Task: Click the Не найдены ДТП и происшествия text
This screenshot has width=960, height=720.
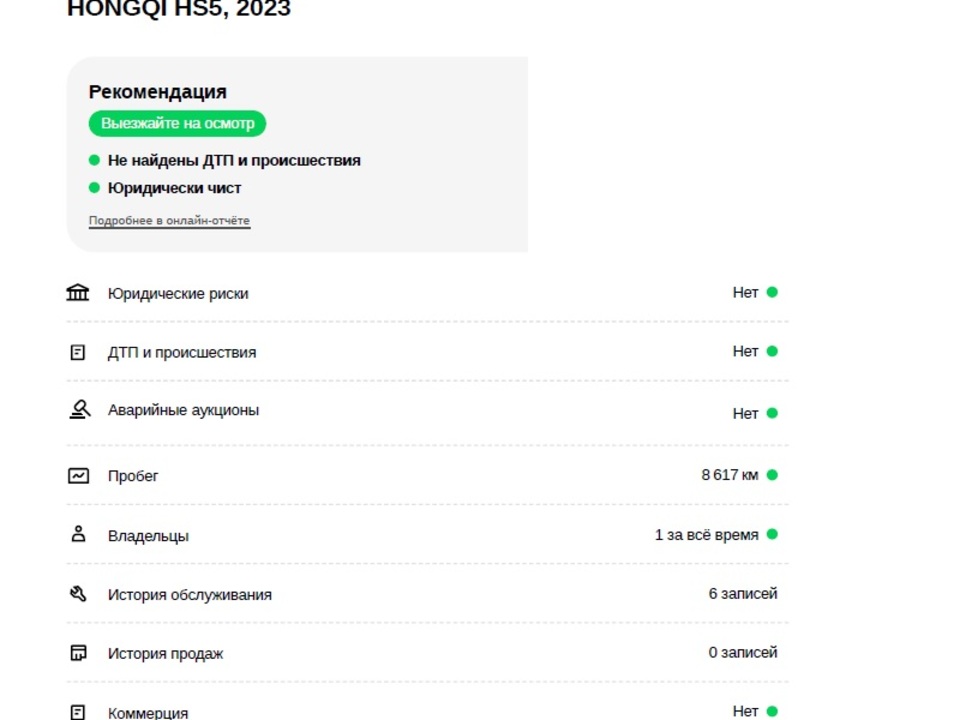Action: [234, 160]
